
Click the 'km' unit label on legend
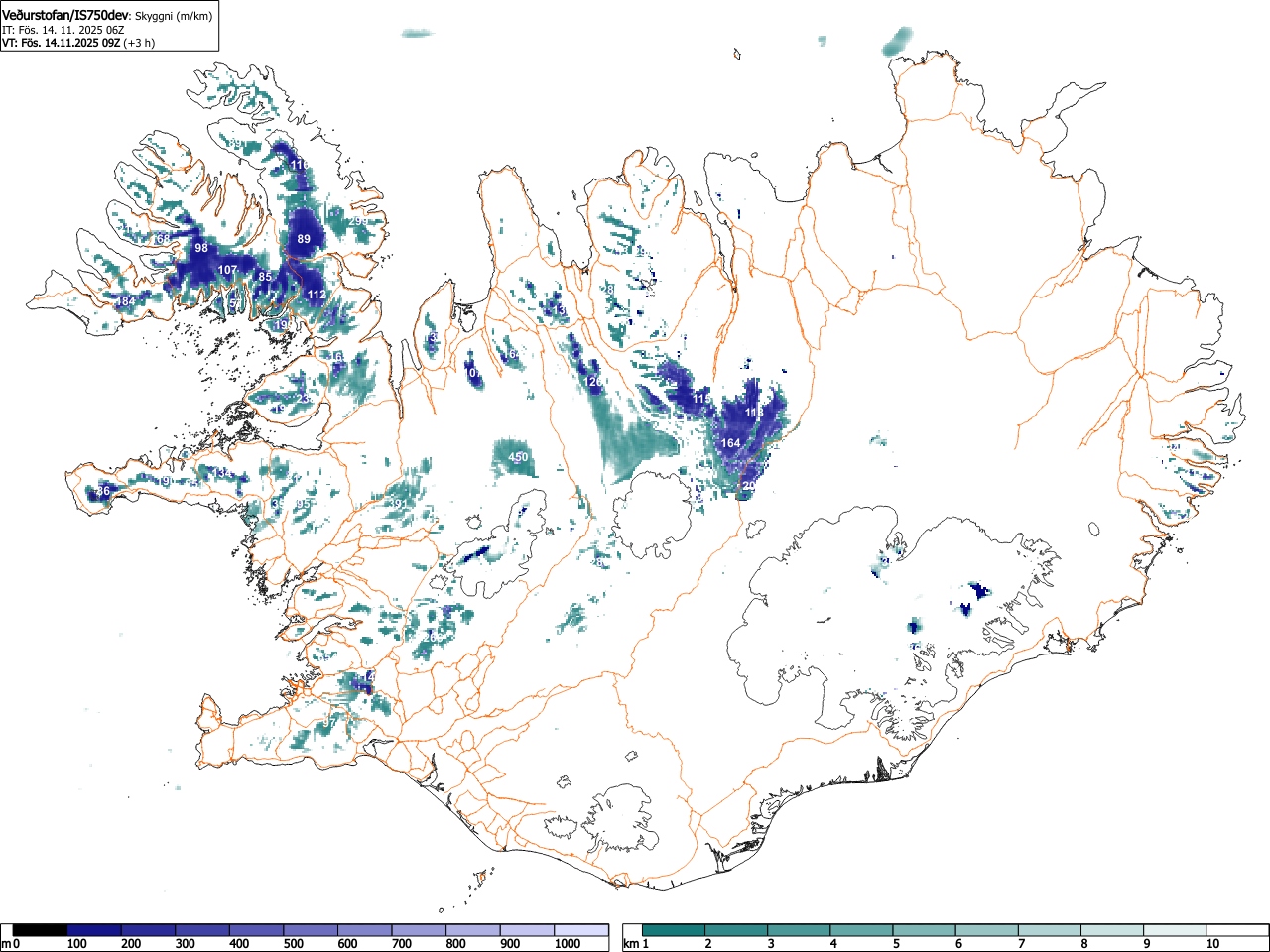pos(631,944)
